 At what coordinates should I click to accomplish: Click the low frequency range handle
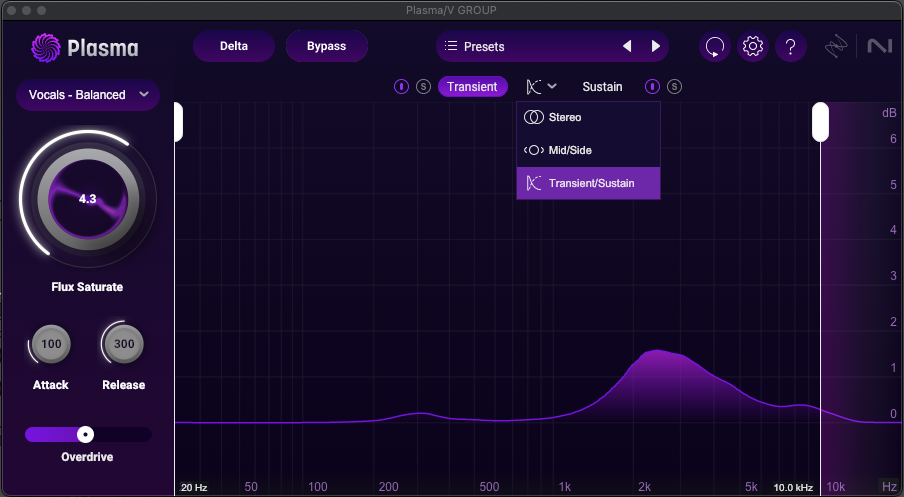click(178, 122)
